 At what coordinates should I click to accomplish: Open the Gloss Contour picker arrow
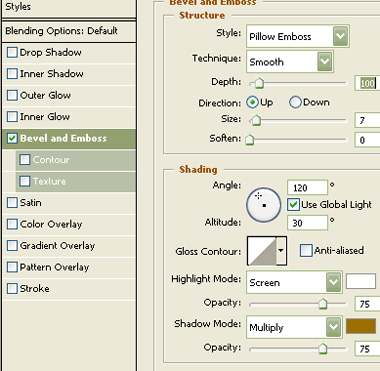pos(281,251)
